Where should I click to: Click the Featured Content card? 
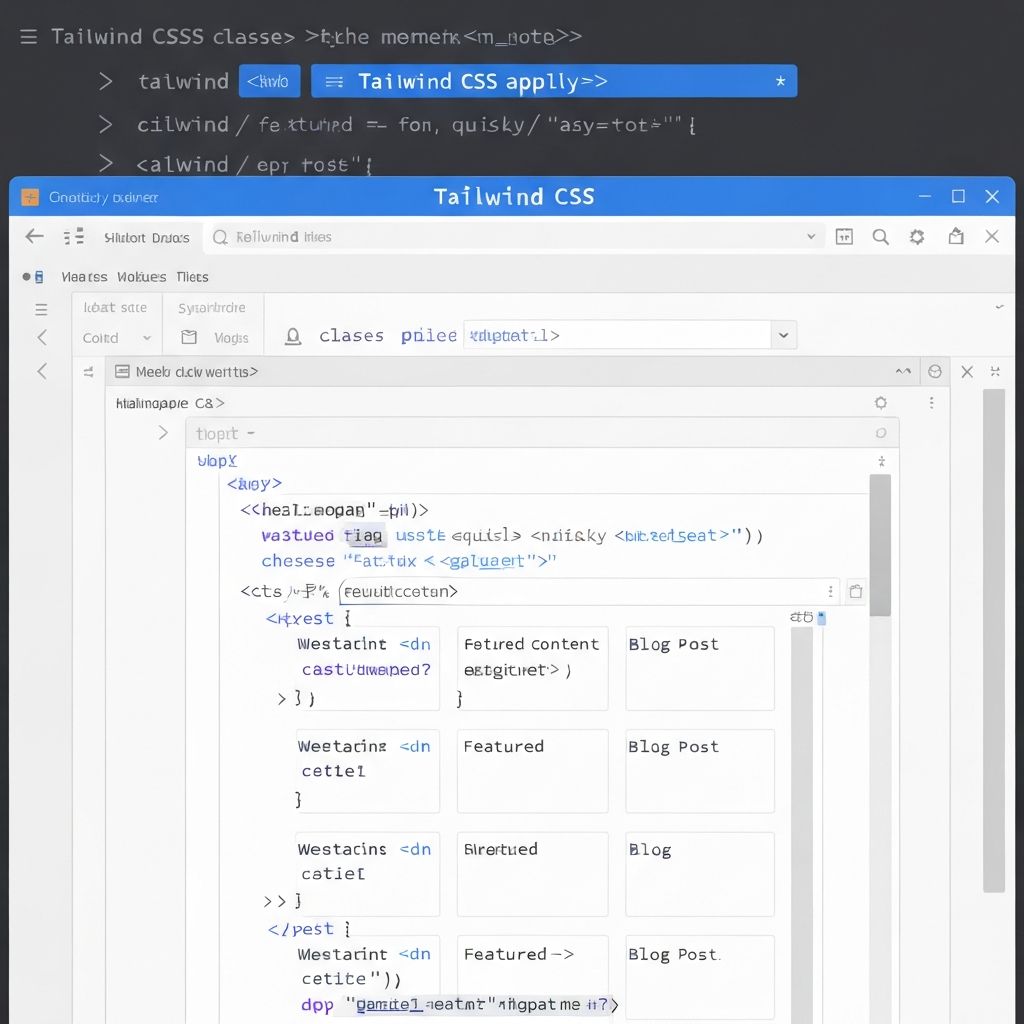pos(532,669)
